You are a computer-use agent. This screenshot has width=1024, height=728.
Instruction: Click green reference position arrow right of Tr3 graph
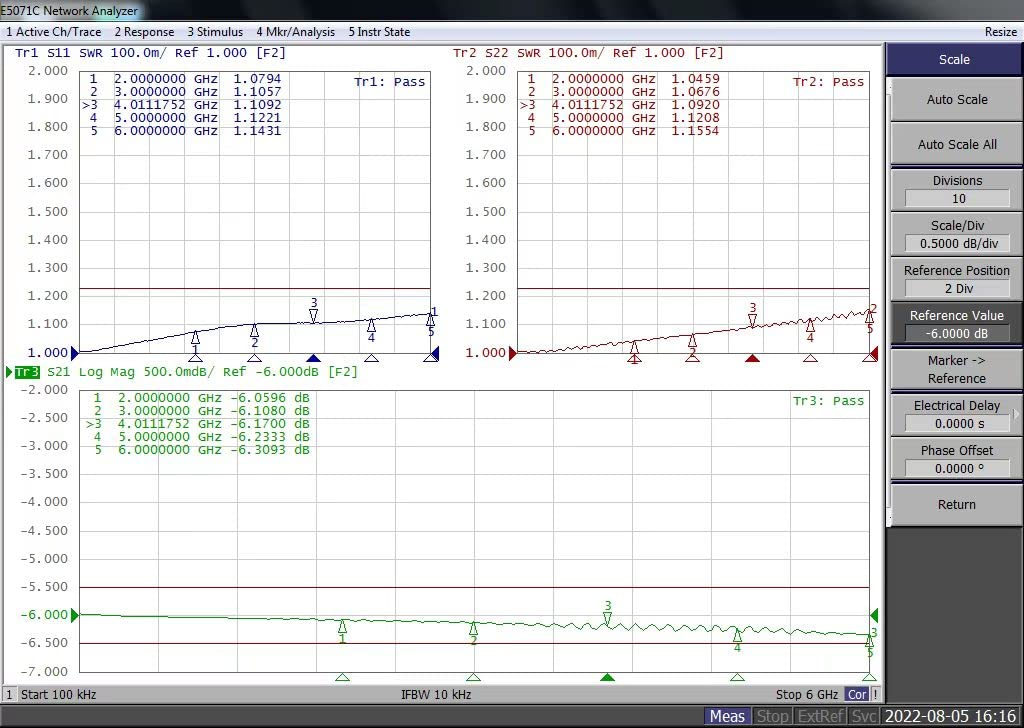[x=875, y=615]
